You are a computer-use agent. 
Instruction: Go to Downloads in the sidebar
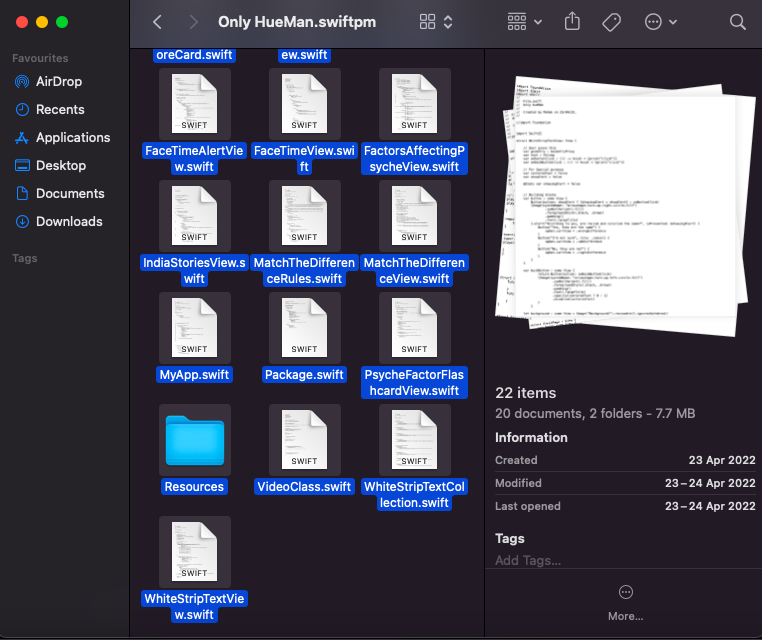click(69, 221)
